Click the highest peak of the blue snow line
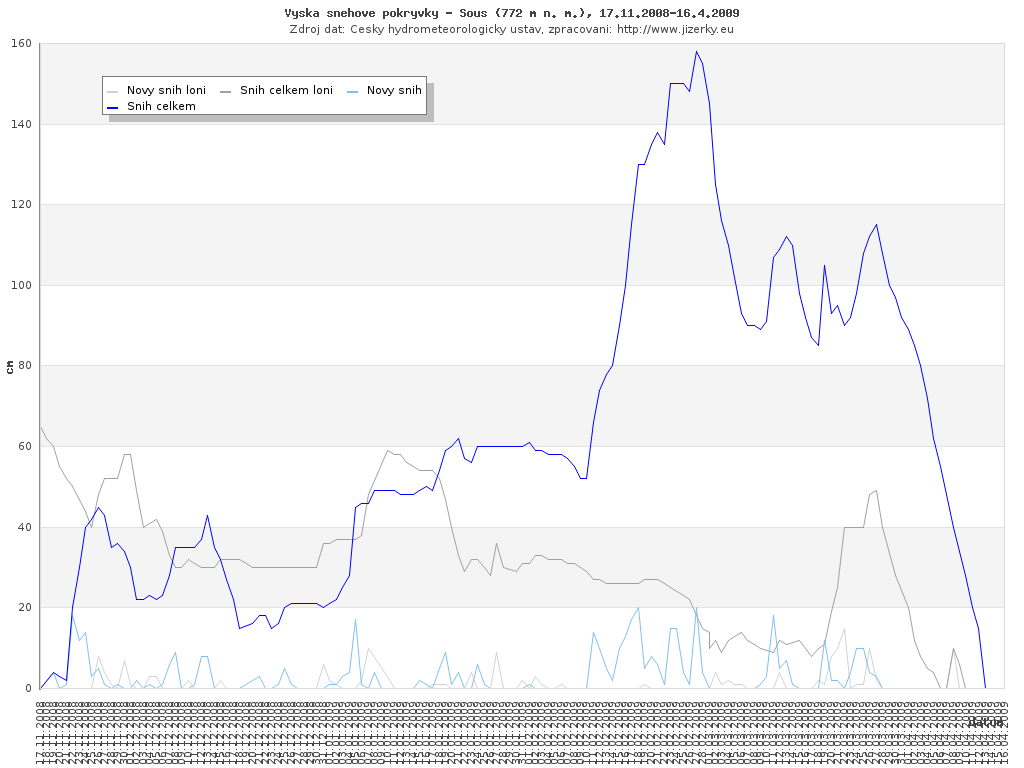 (696, 52)
